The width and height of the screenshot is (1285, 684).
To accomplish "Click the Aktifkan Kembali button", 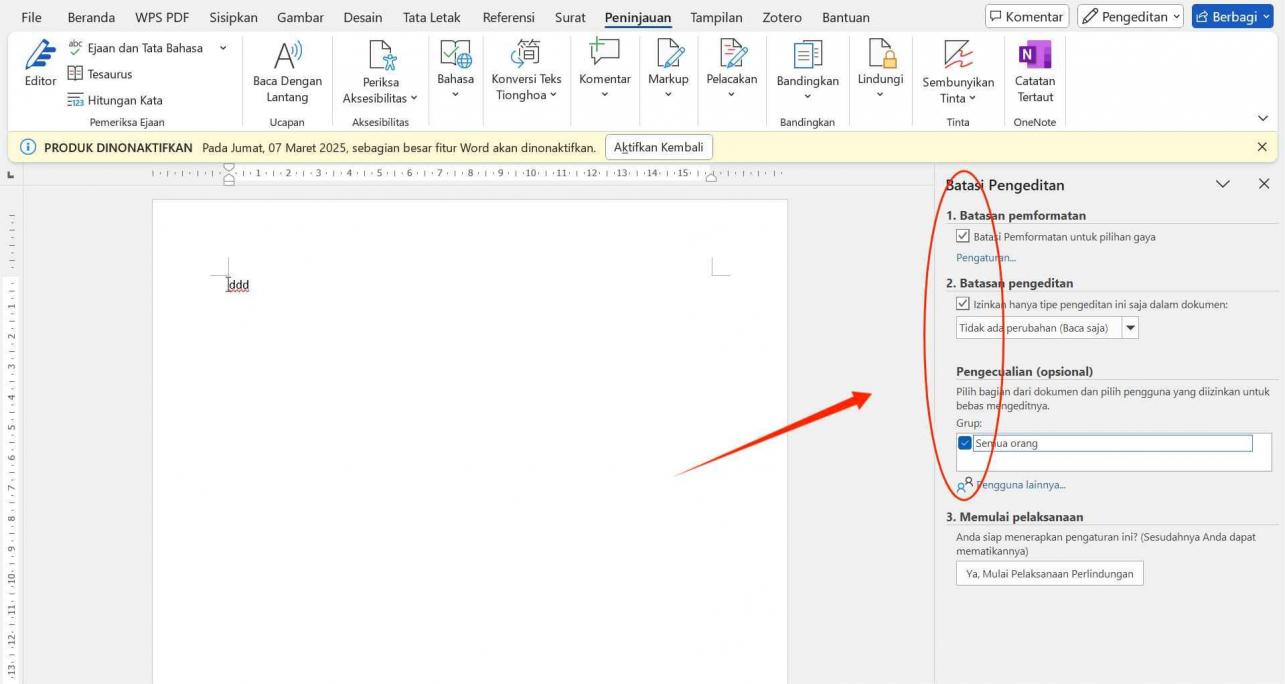I will point(658,147).
